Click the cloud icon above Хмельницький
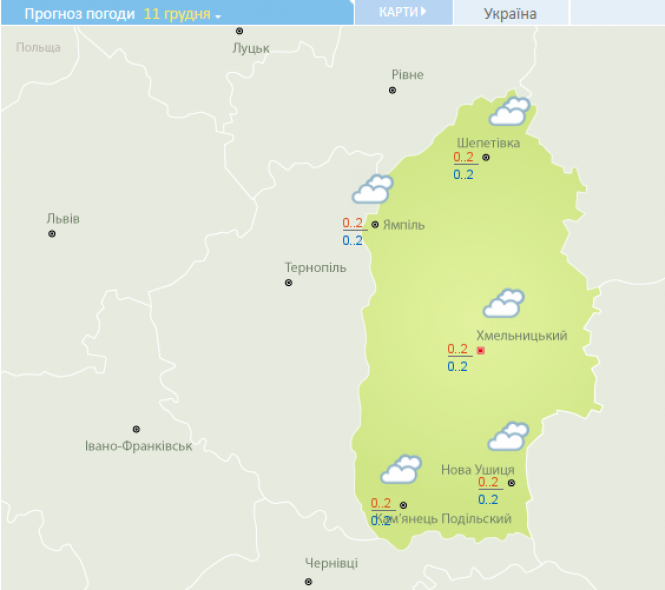665x590 pixels. pos(503,303)
